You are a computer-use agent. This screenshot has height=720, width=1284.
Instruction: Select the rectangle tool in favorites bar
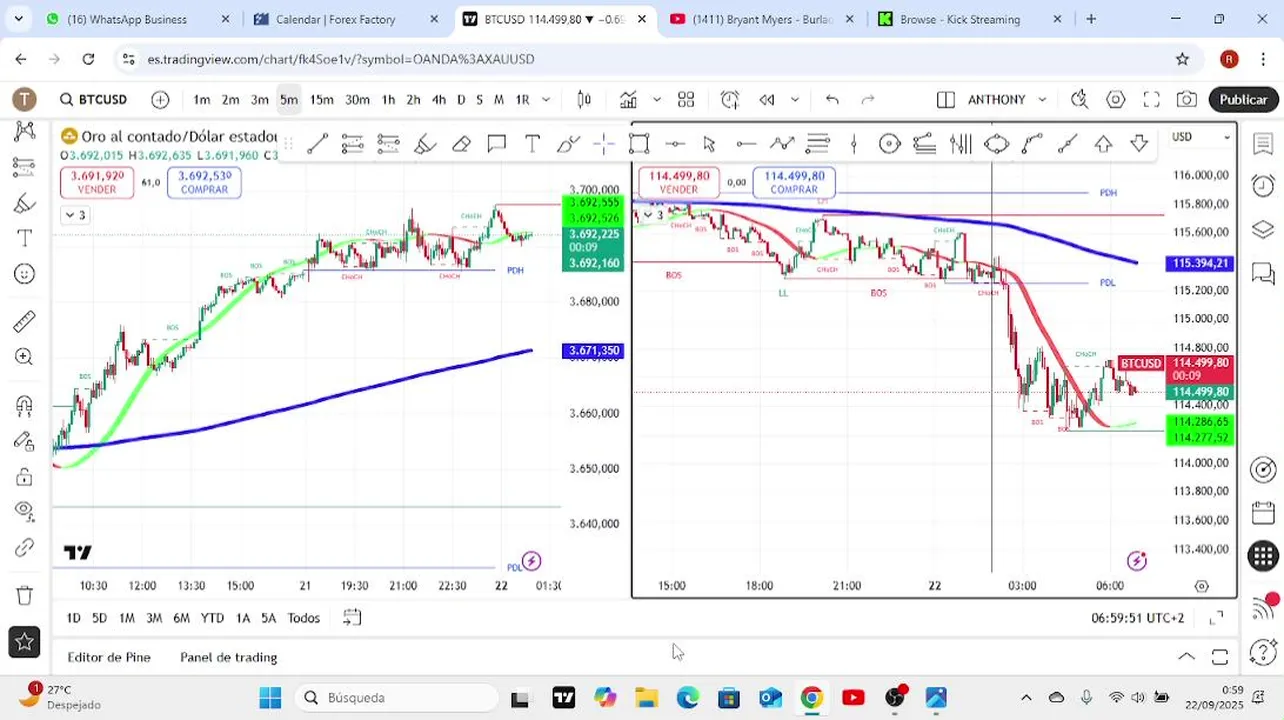pyautogui.click(x=639, y=144)
